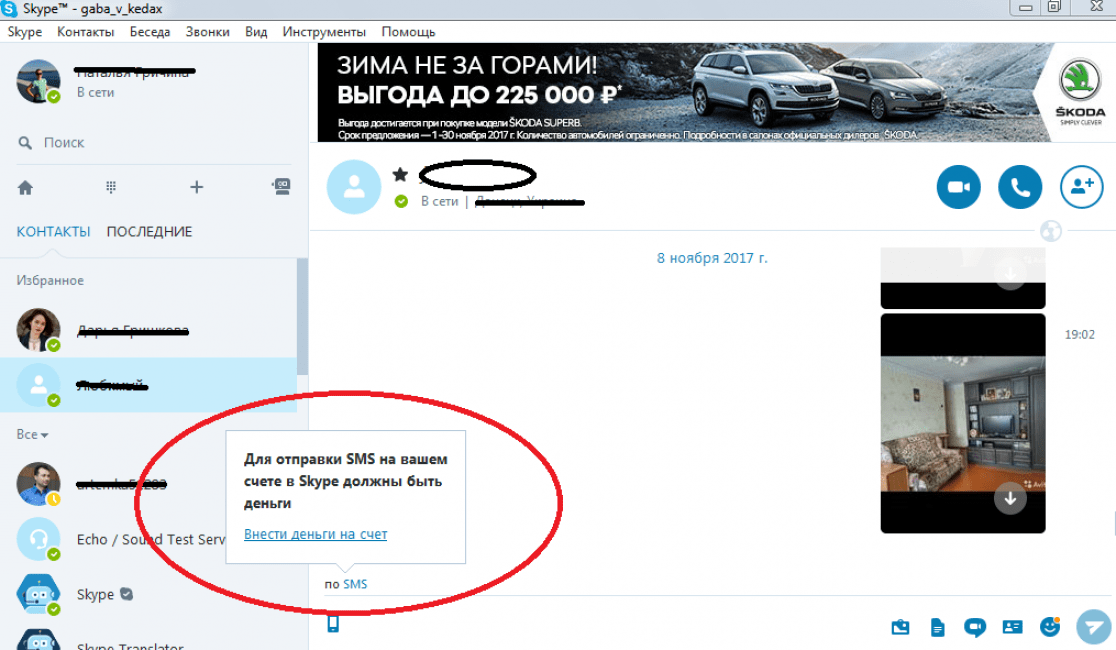Select the Skype Translator contact

tap(148, 641)
